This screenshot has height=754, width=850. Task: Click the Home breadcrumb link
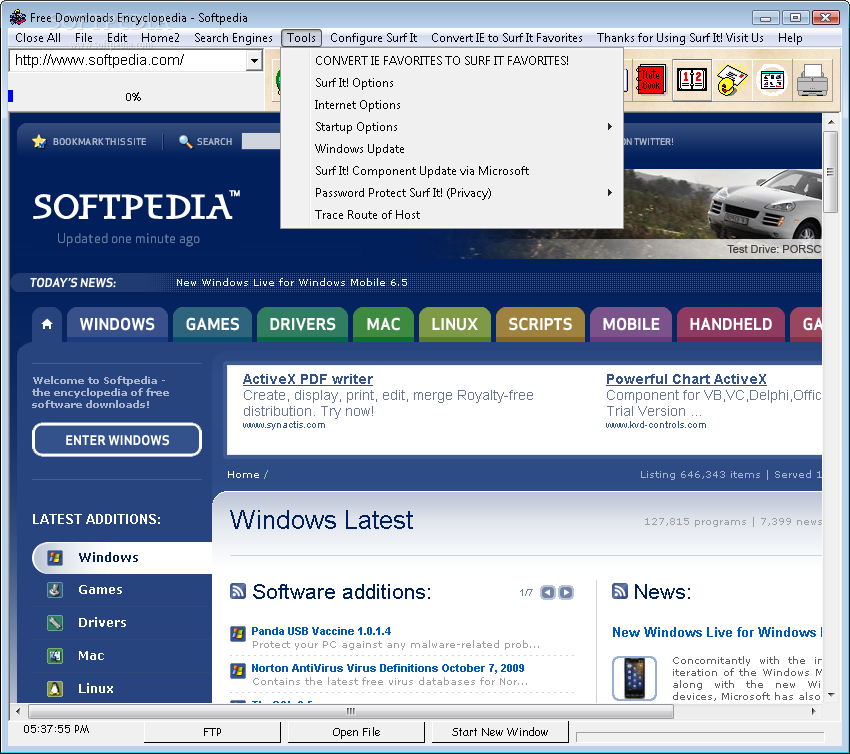243,474
